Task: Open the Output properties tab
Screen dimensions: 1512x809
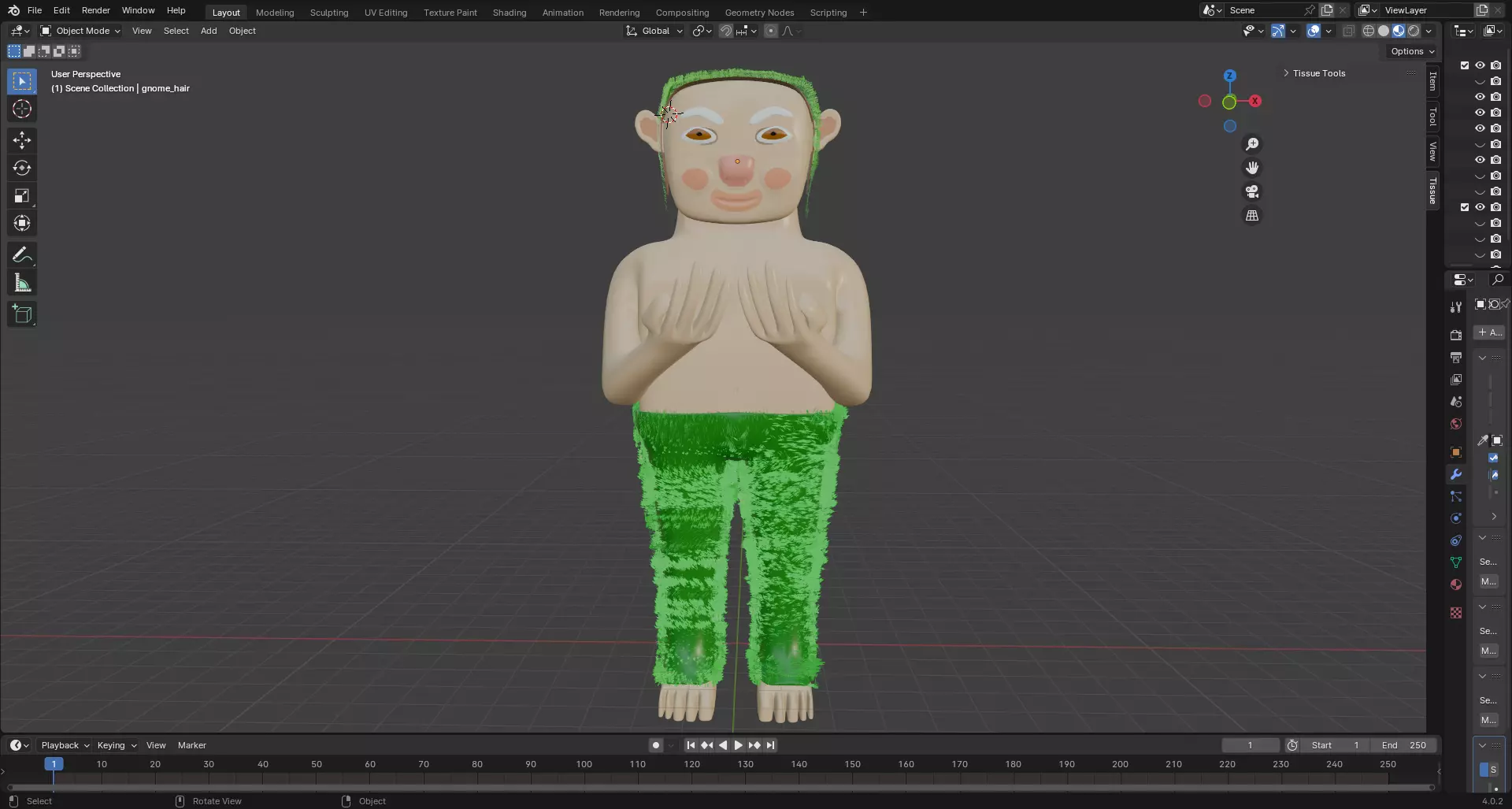Action: coord(1455,357)
